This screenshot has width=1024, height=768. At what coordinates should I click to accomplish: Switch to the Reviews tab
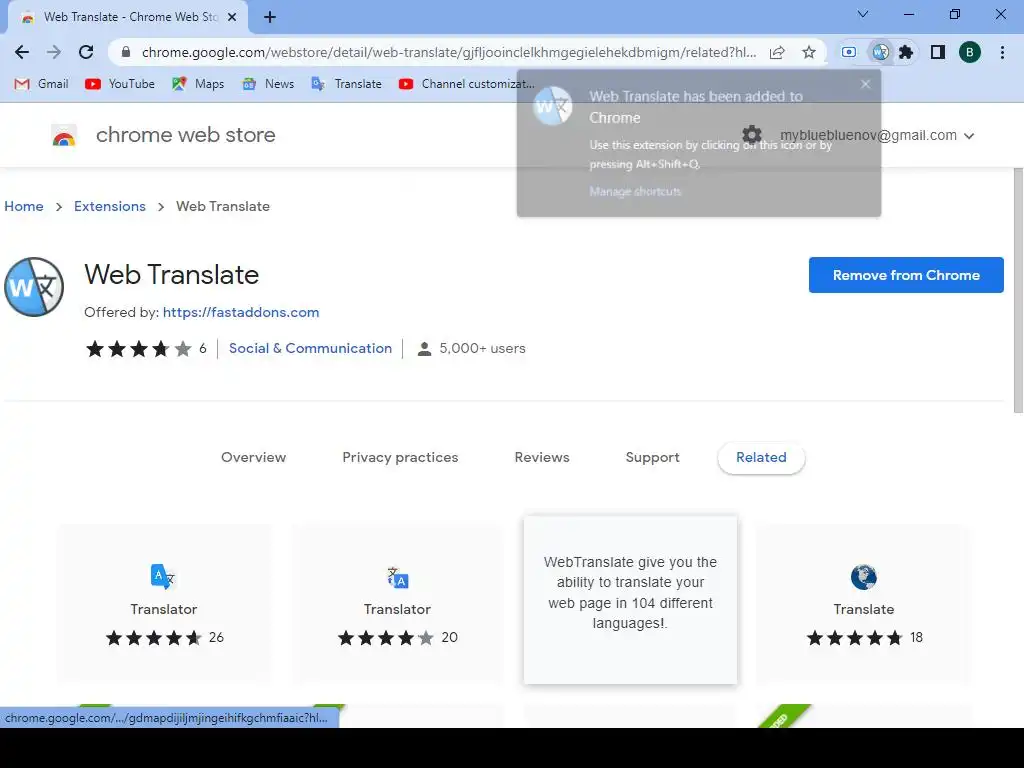[x=542, y=457]
